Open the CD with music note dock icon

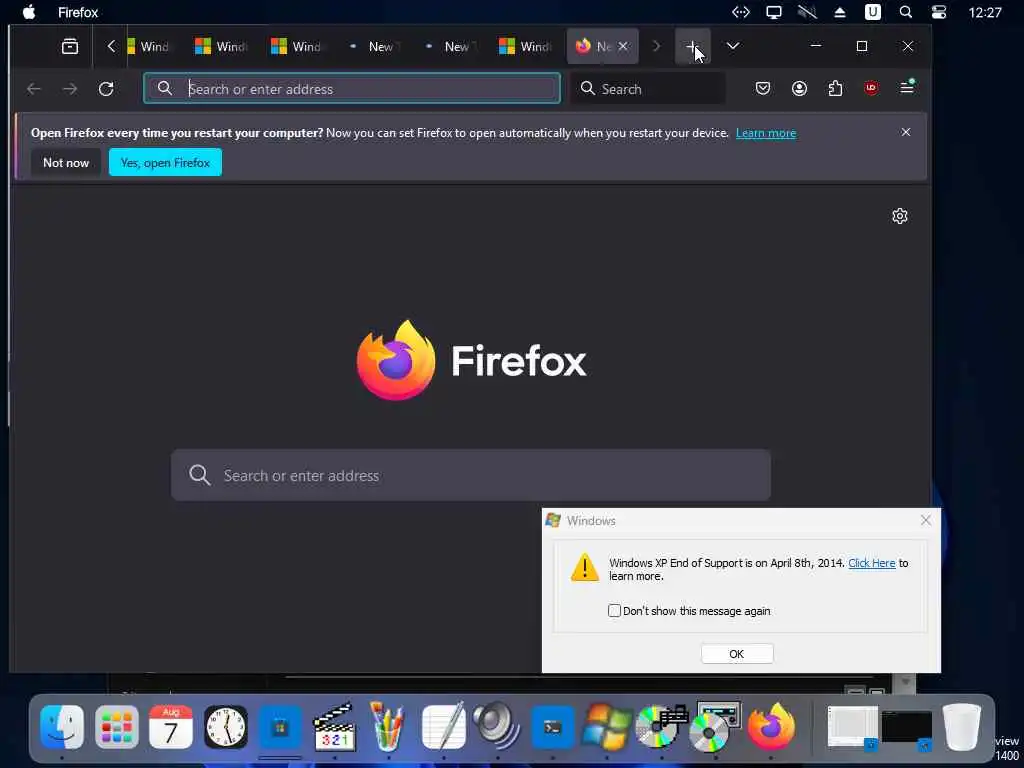(x=661, y=726)
